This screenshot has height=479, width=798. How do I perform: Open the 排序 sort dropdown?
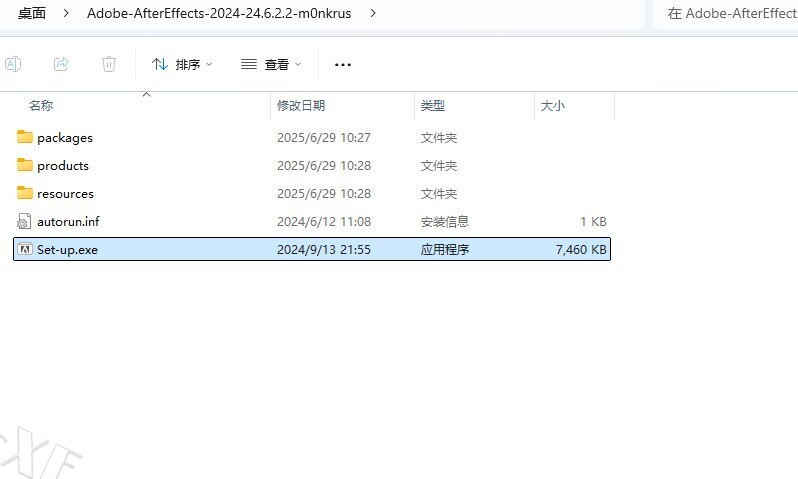point(182,65)
